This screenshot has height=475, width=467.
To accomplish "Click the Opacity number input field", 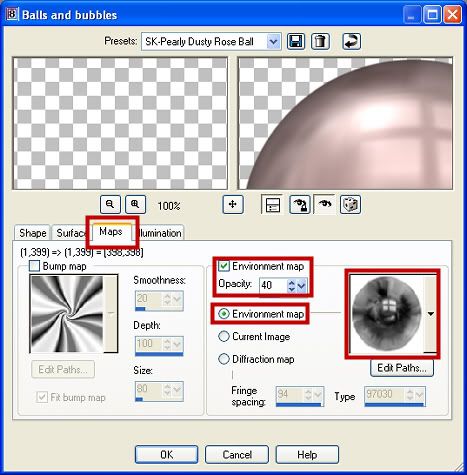I will click(x=273, y=286).
